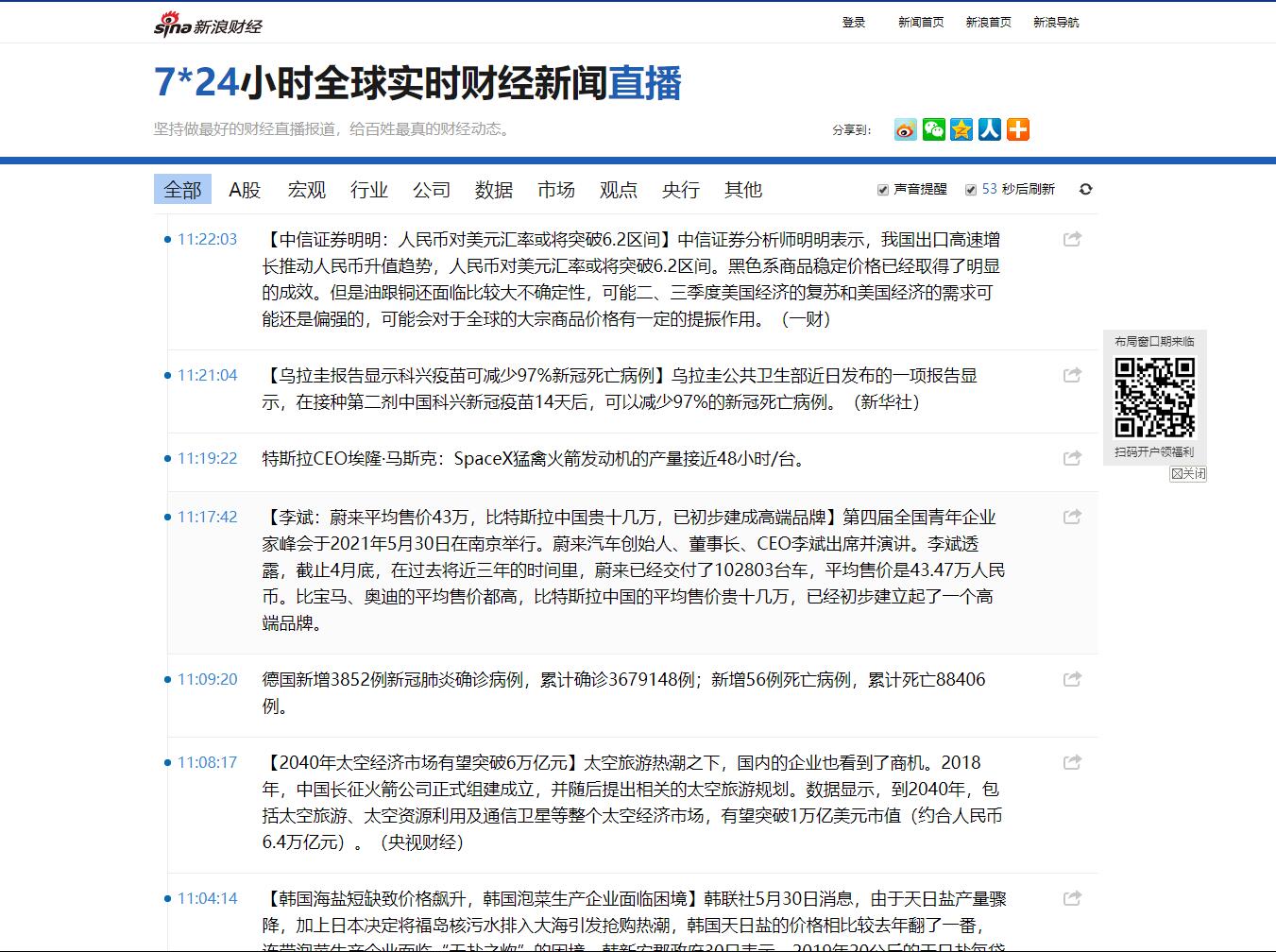
Task: Share to QQ Zone star icon
Action: [x=961, y=129]
